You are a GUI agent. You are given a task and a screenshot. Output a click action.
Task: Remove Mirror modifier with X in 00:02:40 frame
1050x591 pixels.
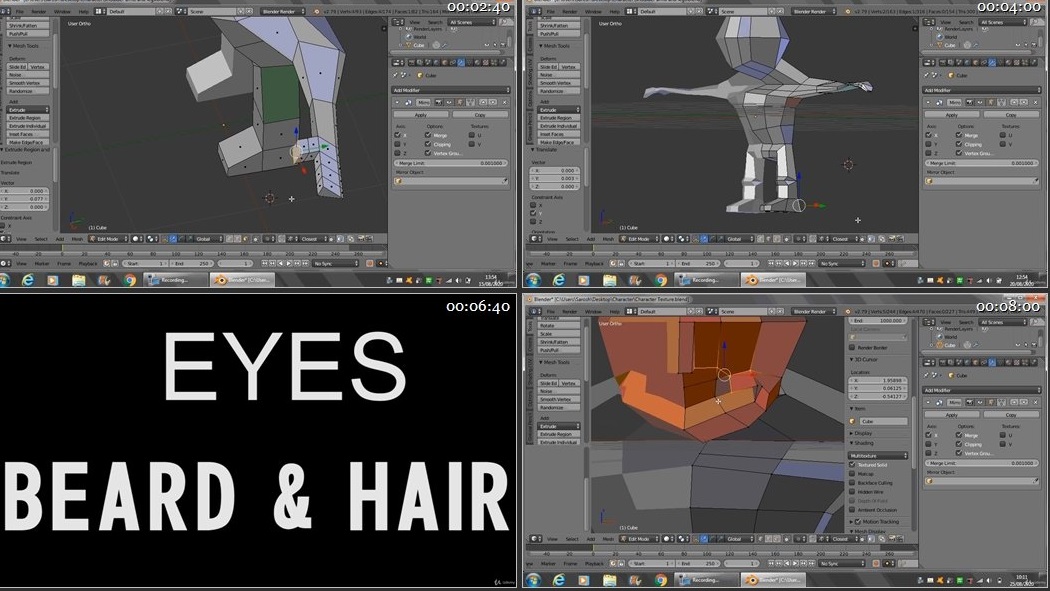pyautogui.click(x=504, y=102)
